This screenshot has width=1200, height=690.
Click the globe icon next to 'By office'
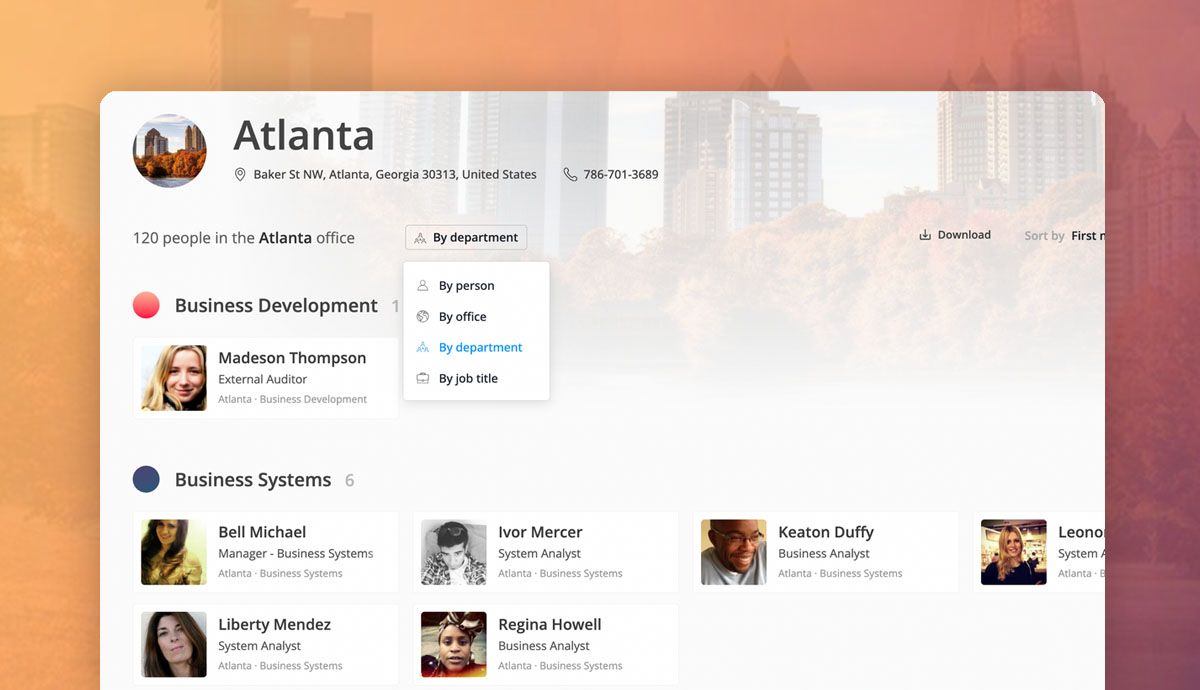pos(425,316)
